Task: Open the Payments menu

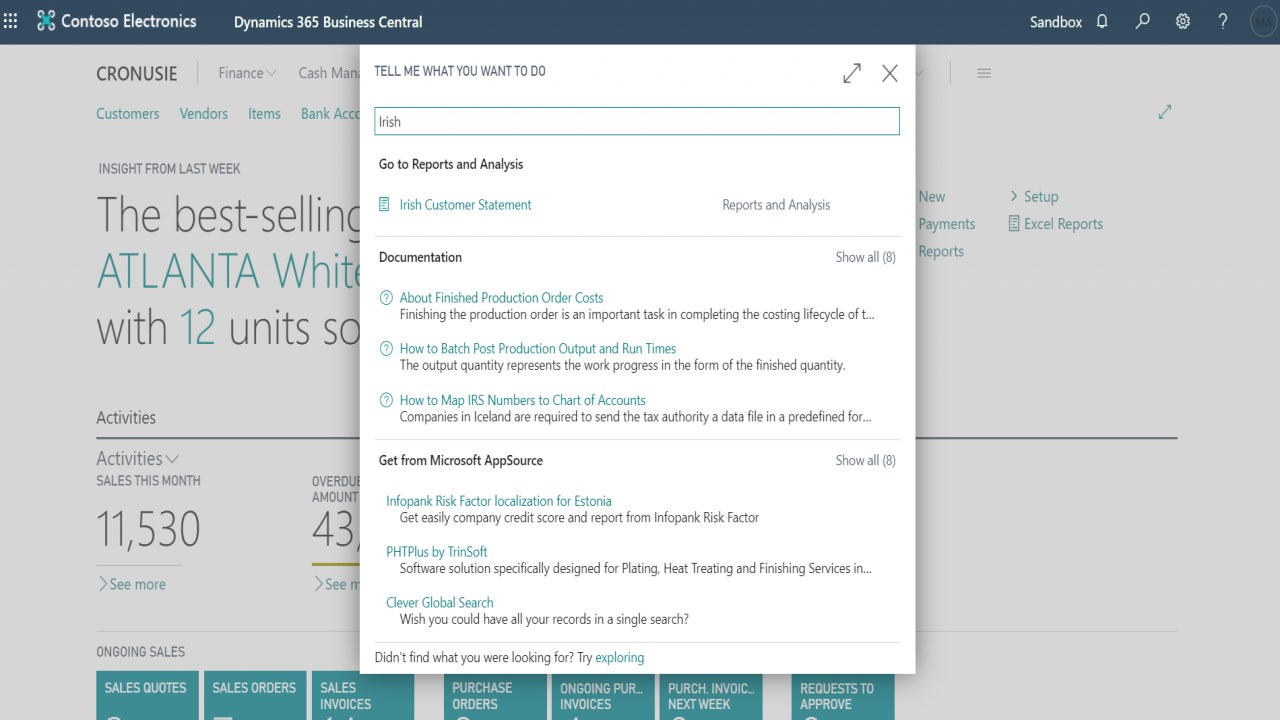Action: pos(947,224)
